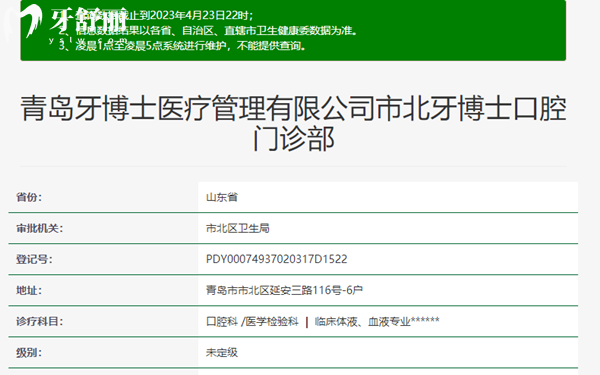Select the value 未定级
Screen dimensions: 600x375
pyautogui.click(x=222, y=352)
